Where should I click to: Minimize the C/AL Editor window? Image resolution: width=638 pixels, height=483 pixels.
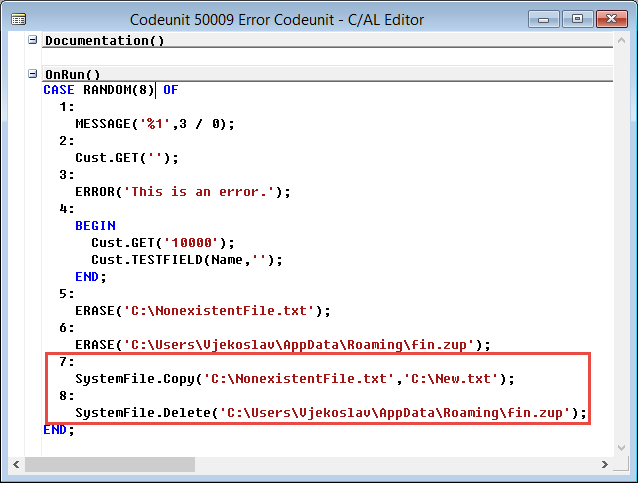pos(544,19)
